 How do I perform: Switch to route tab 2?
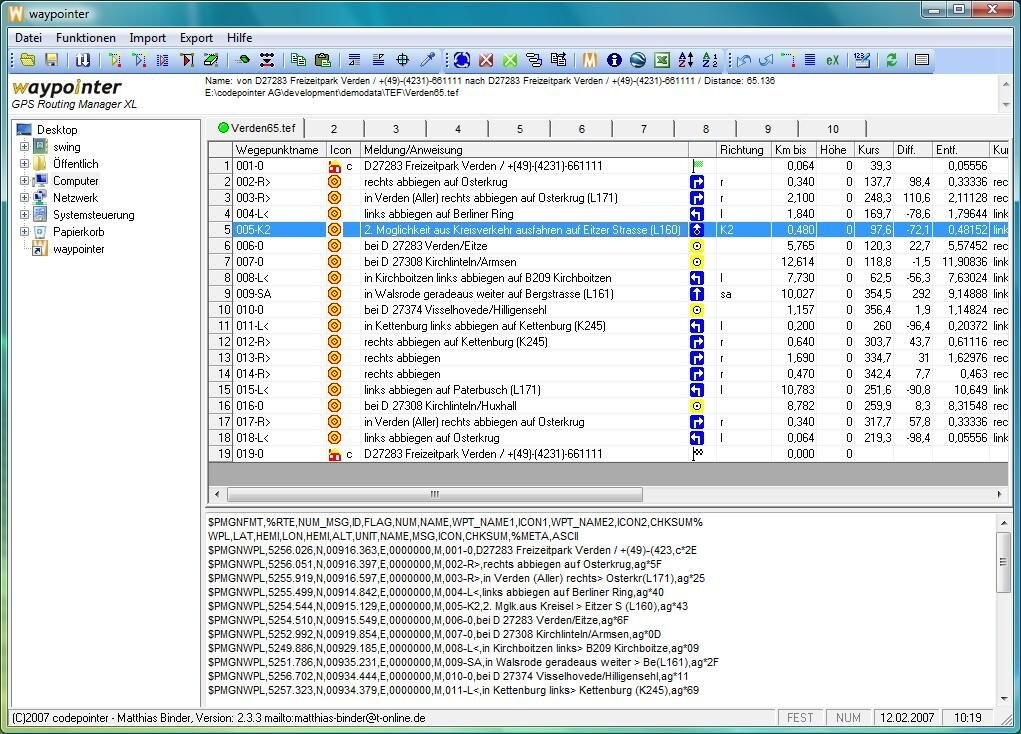[333, 128]
